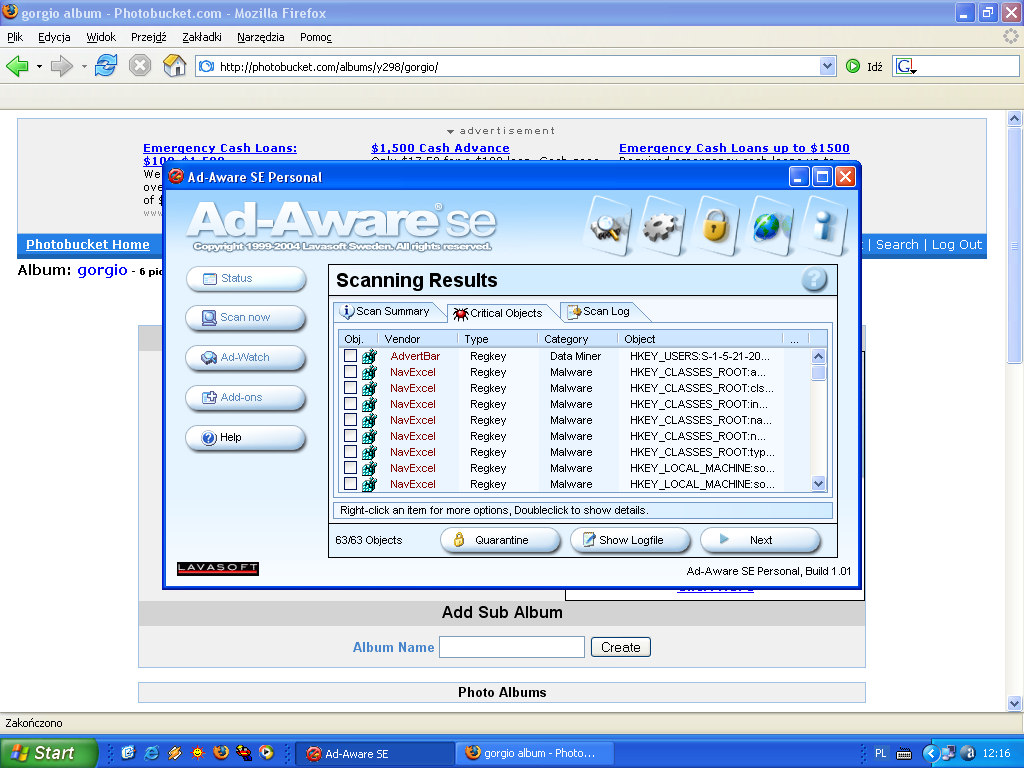Check NavExcel HKEY_CLASSES_ROOT:a... checkbox

351,372
